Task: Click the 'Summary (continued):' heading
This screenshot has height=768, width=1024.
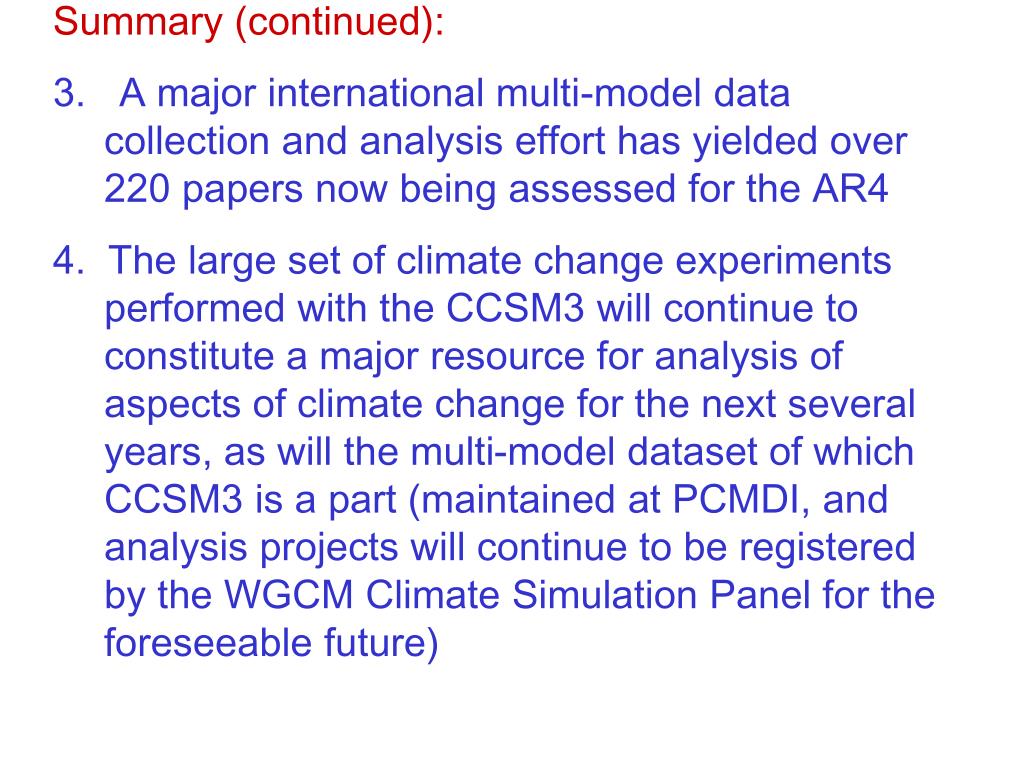Action: click(x=249, y=22)
